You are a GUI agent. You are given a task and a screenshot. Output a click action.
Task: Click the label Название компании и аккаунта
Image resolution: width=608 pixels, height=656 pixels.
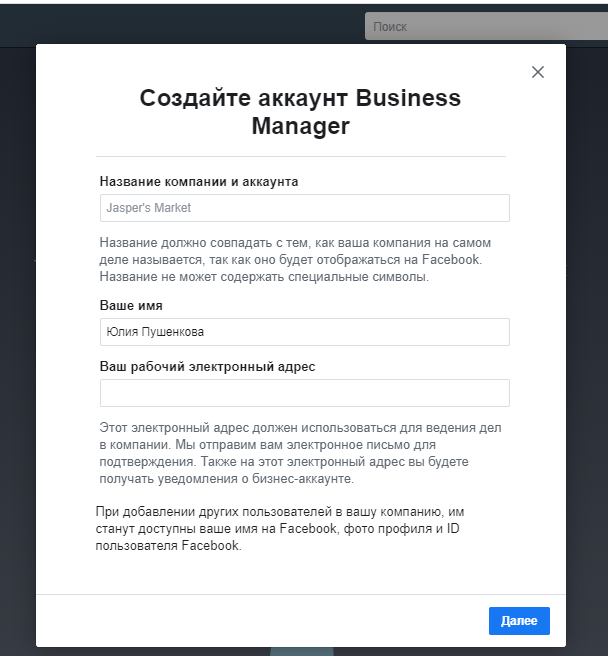(x=199, y=182)
